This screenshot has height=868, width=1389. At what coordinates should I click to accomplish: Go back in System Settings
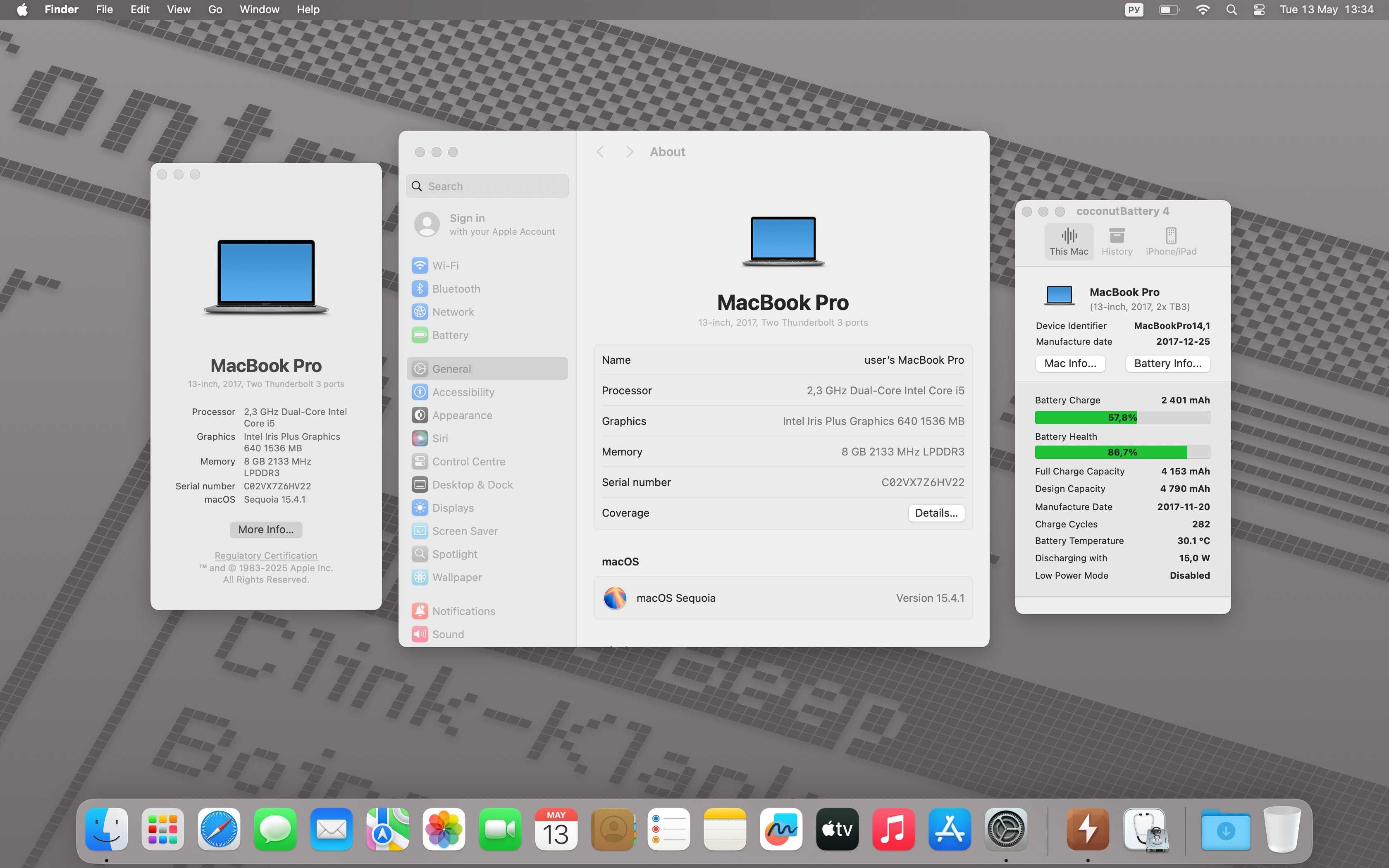click(600, 152)
